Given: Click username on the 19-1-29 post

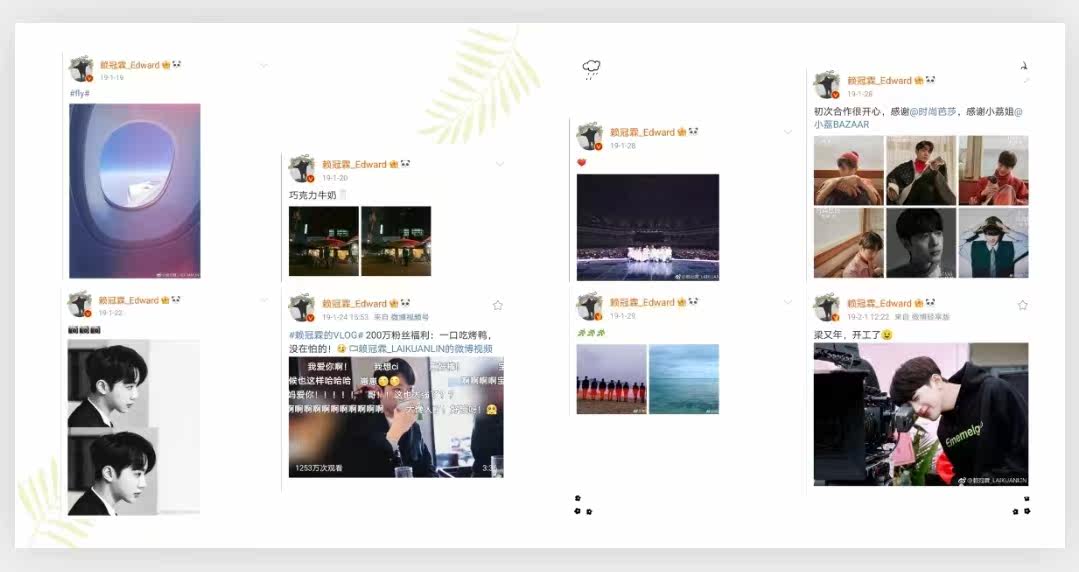Looking at the screenshot, I should coord(642,302).
